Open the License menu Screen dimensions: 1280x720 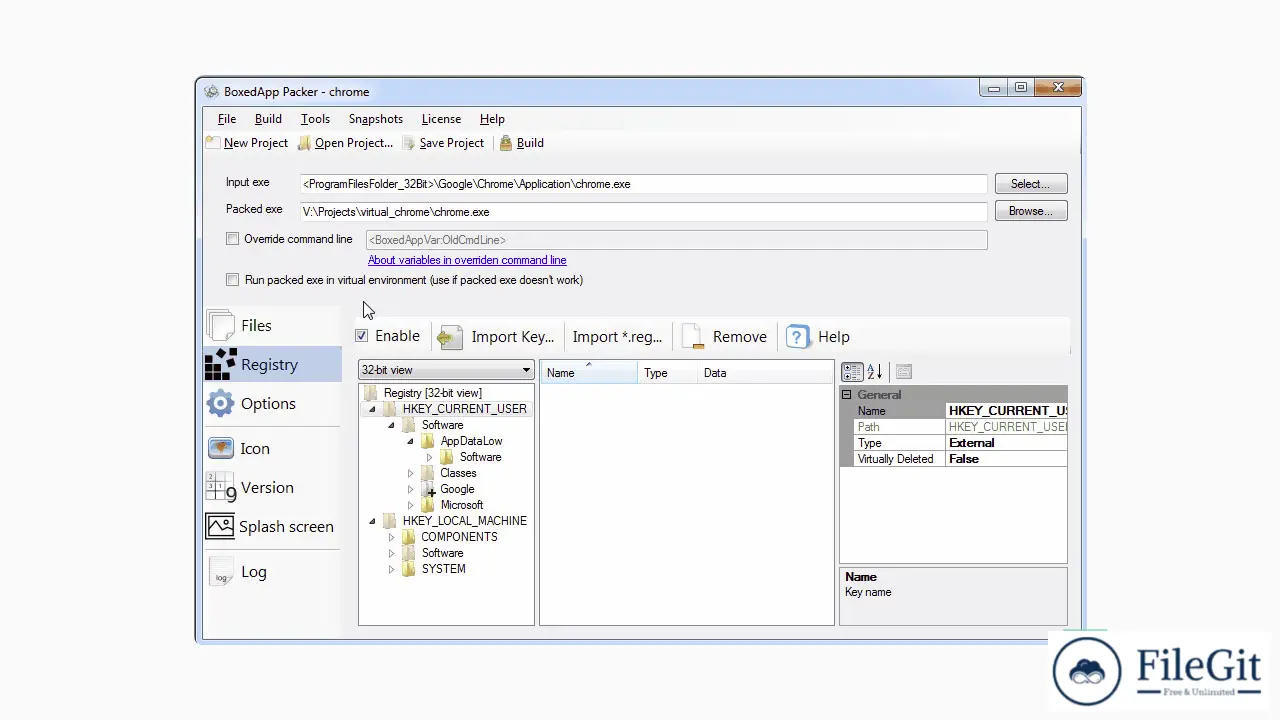[x=441, y=119]
